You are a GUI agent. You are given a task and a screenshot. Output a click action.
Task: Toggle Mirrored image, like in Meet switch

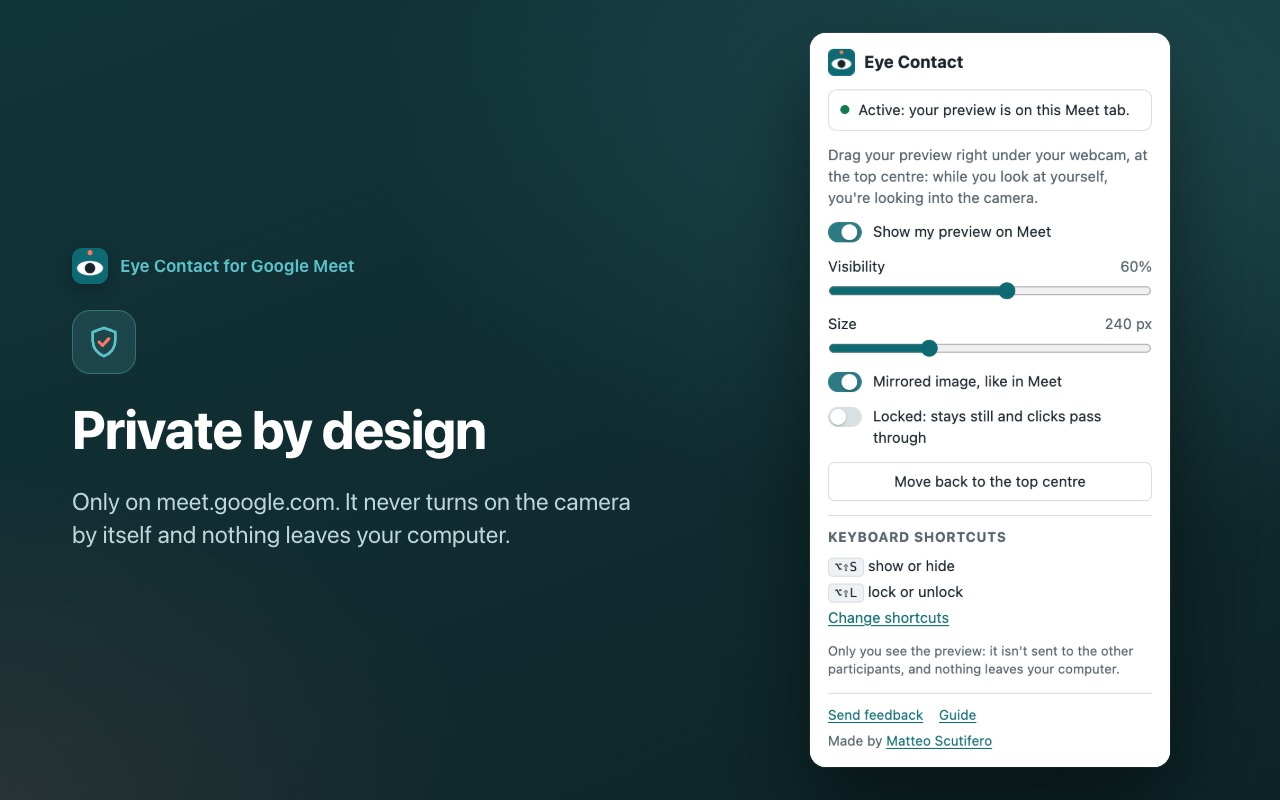[x=845, y=382]
